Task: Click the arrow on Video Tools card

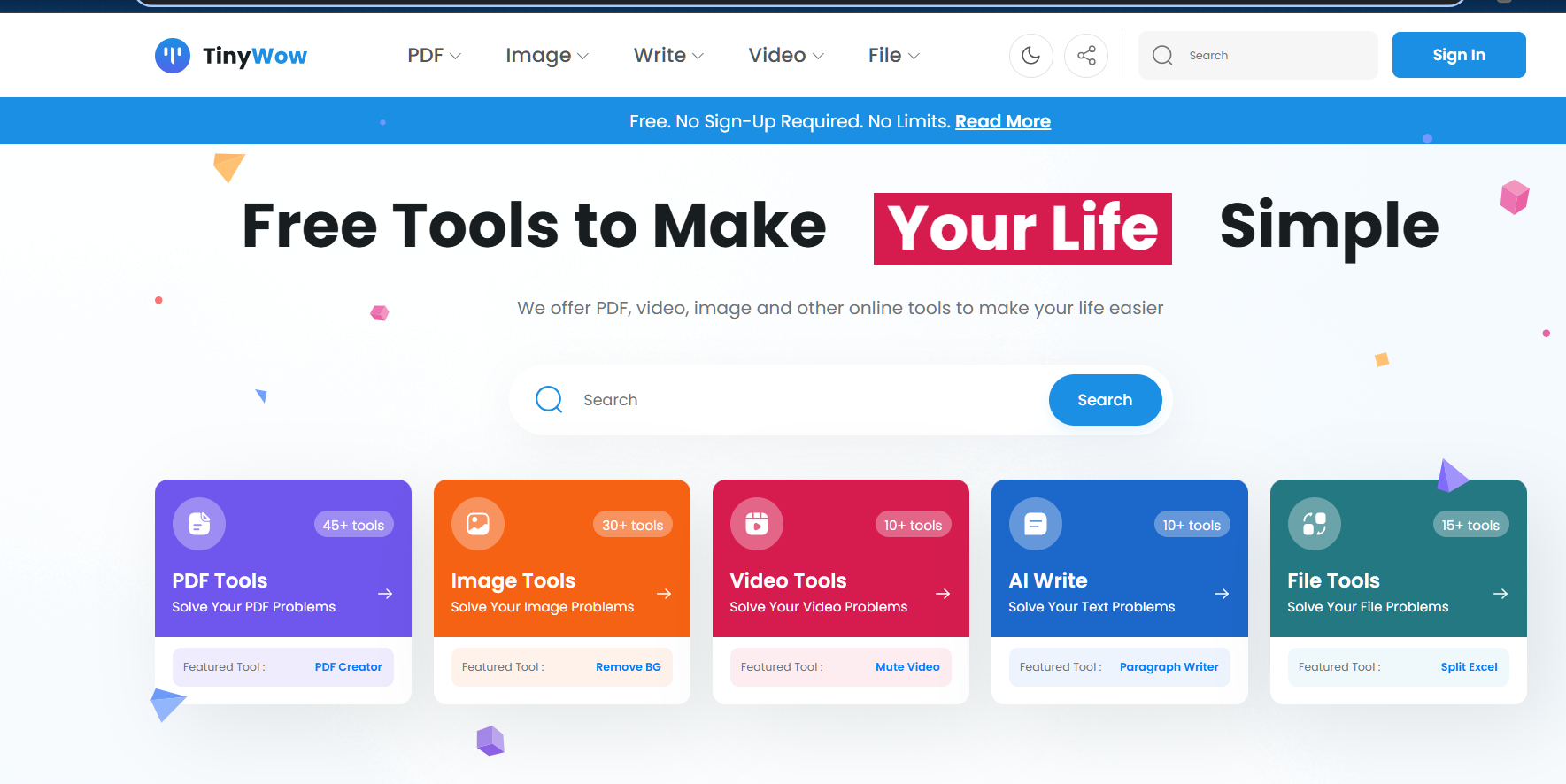Action: pos(943,594)
